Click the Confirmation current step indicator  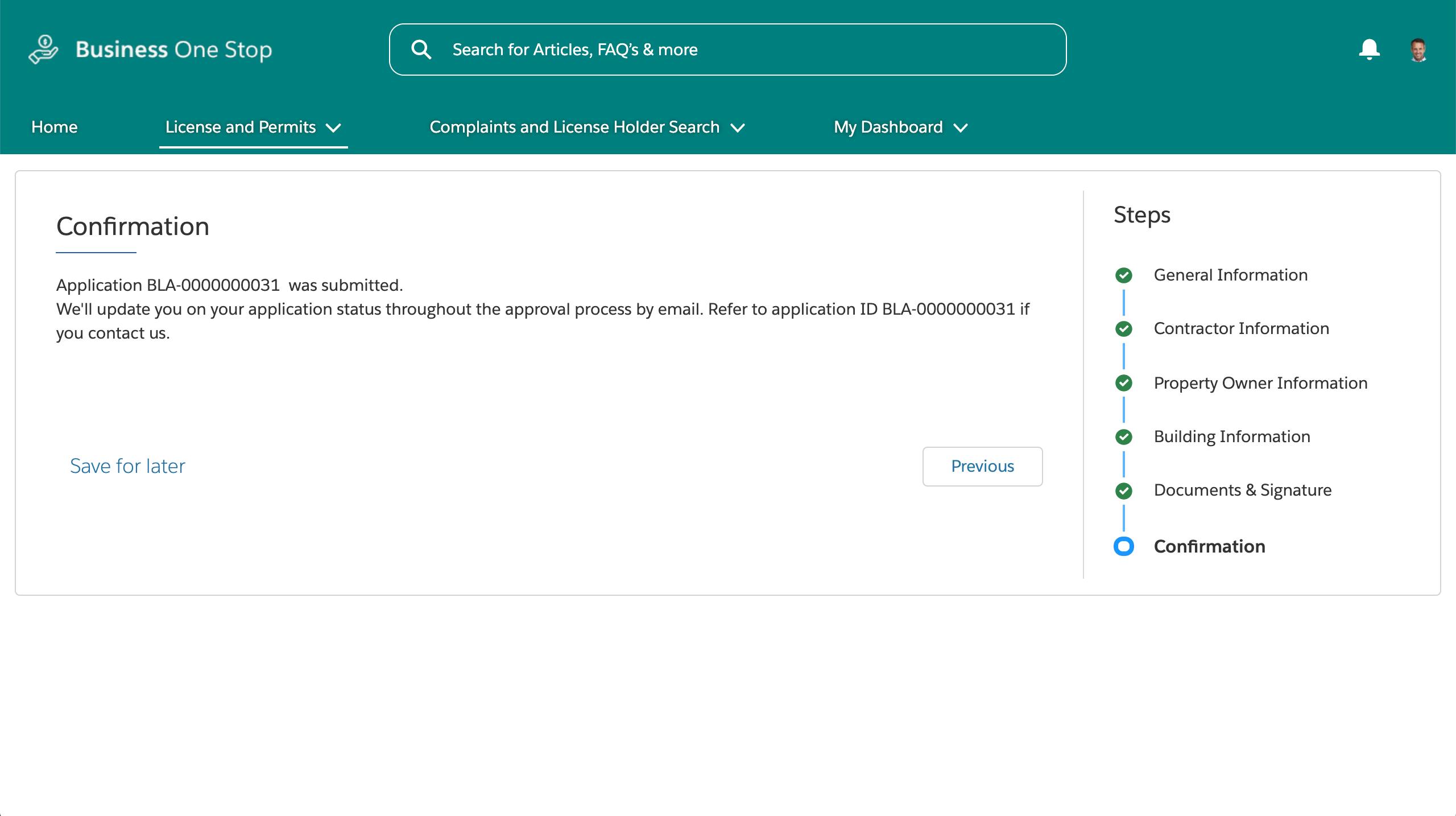[1123, 546]
